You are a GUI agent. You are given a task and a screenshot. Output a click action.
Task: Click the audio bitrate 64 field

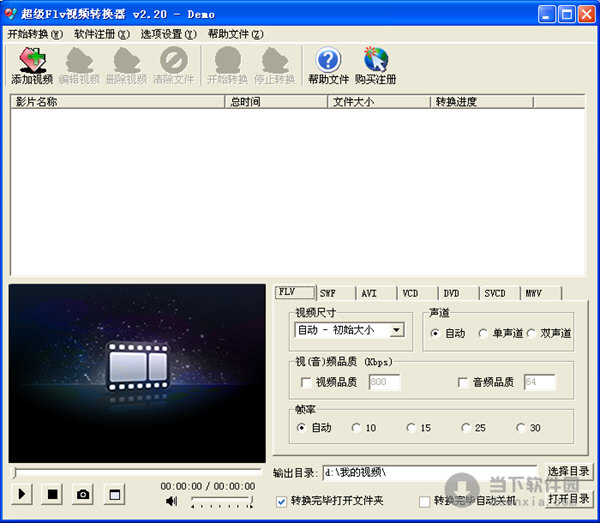(540, 382)
